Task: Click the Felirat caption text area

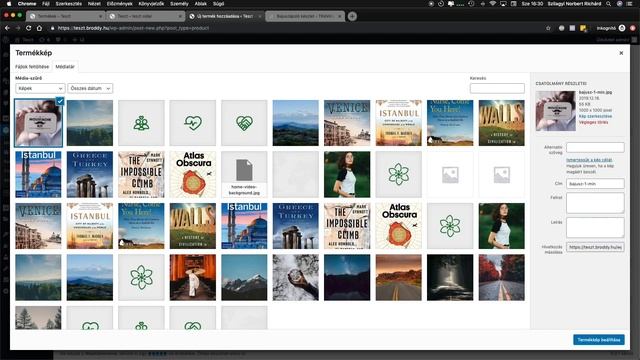Action: click(x=595, y=202)
